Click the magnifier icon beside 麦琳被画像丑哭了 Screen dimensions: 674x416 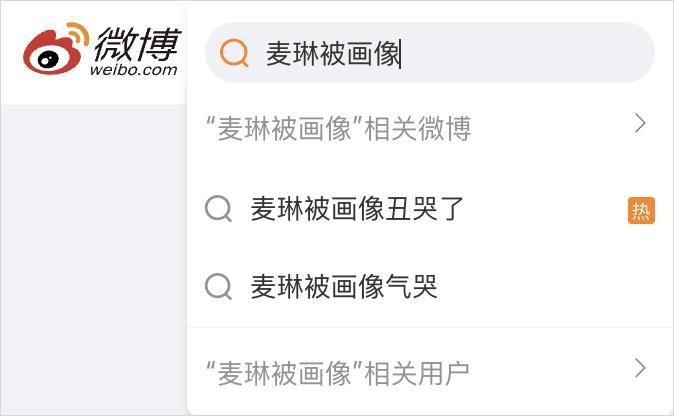point(218,209)
